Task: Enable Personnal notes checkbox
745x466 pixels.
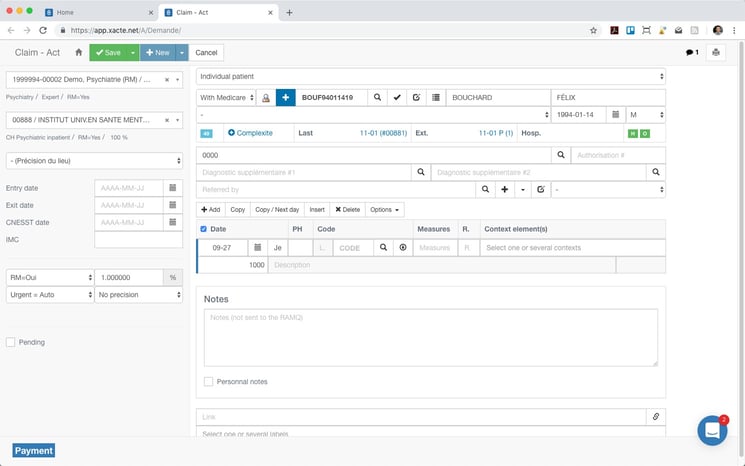Action: pyautogui.click(x=208, y=381)
